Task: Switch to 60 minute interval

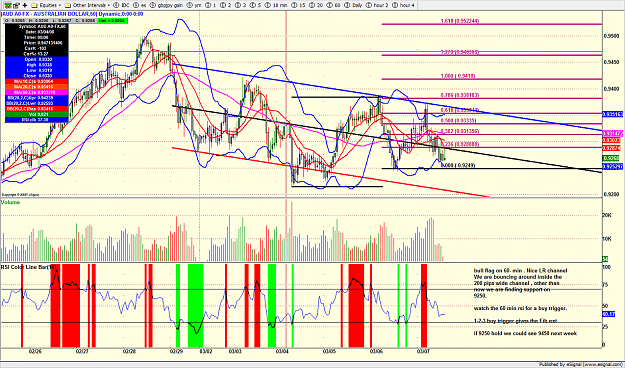Action: point(334,5)
